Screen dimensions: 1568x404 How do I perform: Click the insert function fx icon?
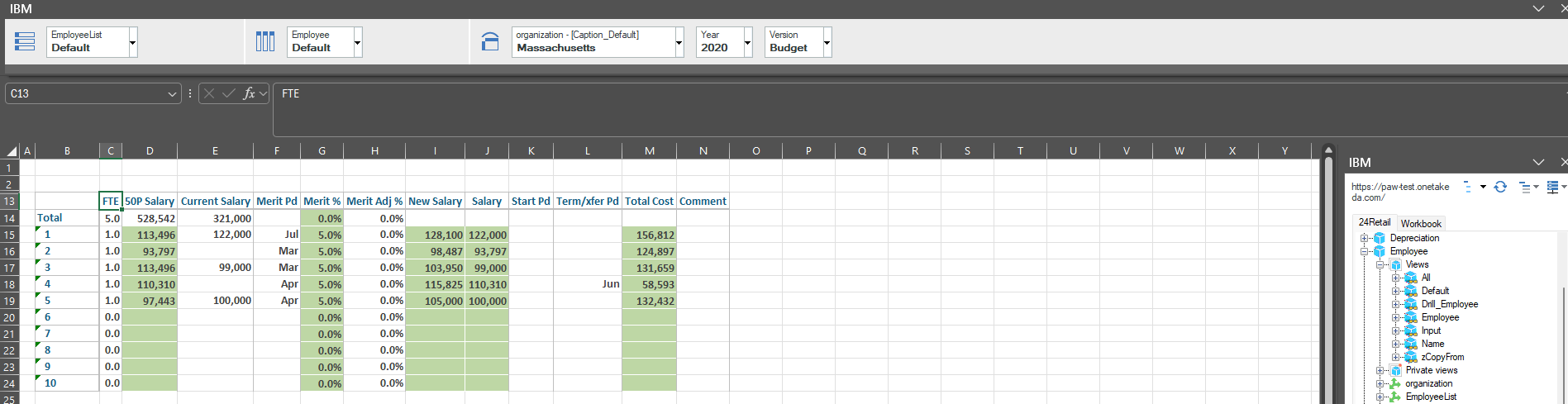[x=249, y=93]
